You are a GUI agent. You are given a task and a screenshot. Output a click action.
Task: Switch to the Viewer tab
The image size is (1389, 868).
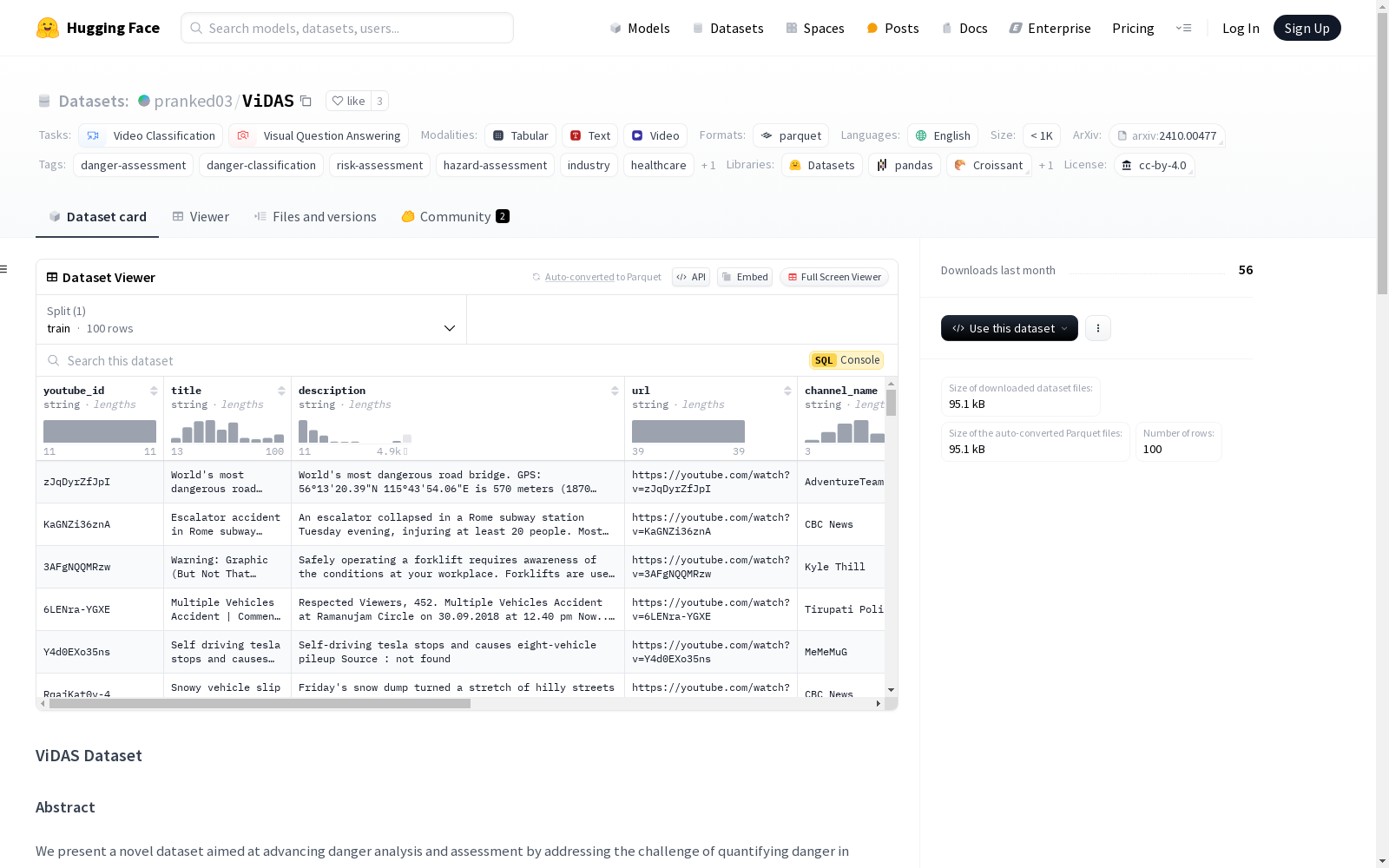coord(201,217)
